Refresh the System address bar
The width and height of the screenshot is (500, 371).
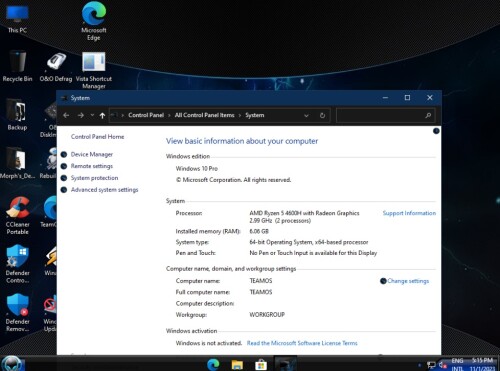(x=322, y=115)
